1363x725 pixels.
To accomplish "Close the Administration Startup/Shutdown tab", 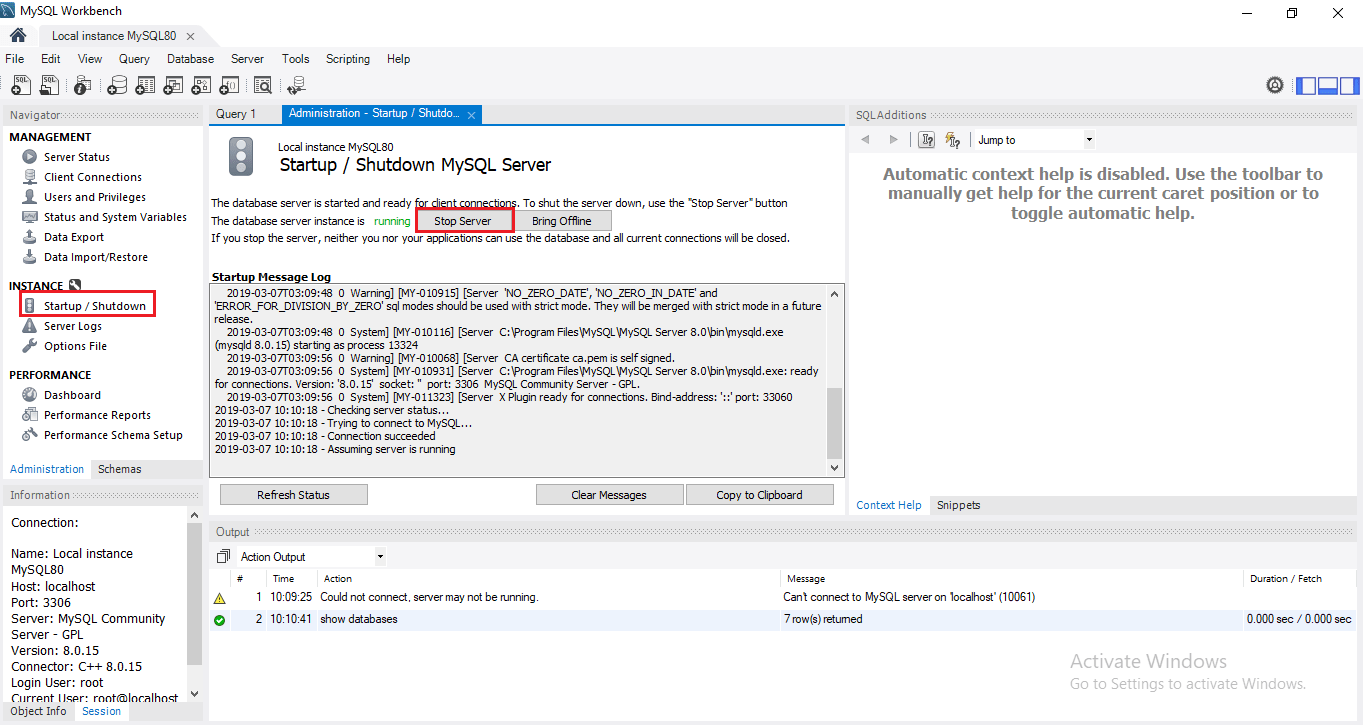I will click(471, 115).
